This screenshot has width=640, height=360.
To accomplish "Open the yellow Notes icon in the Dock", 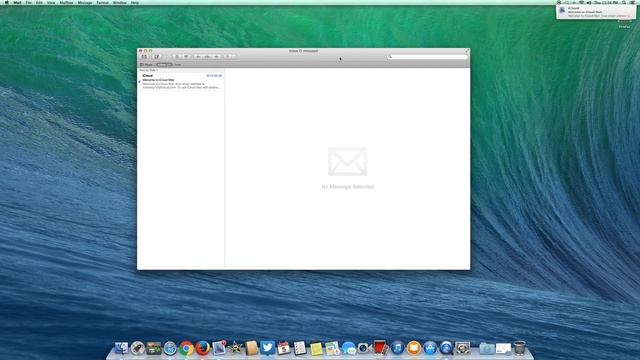I will 316,348.
